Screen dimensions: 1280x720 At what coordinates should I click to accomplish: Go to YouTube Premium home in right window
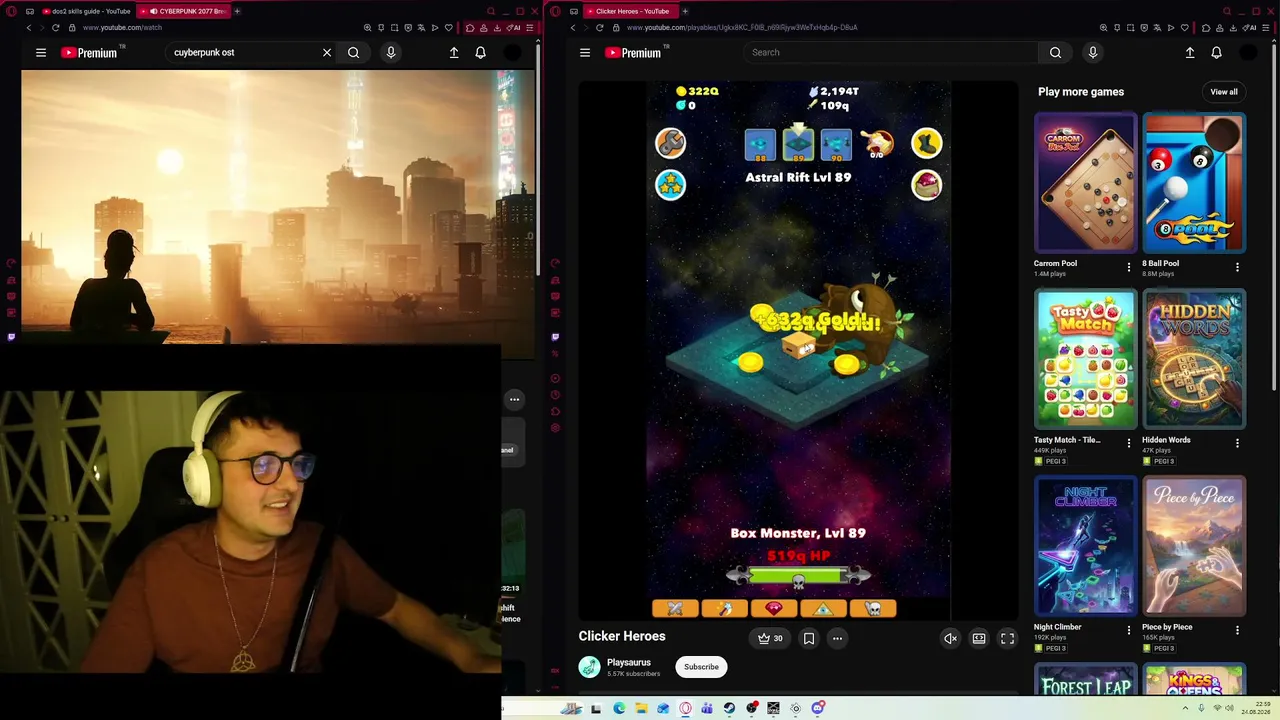point(633,53)
